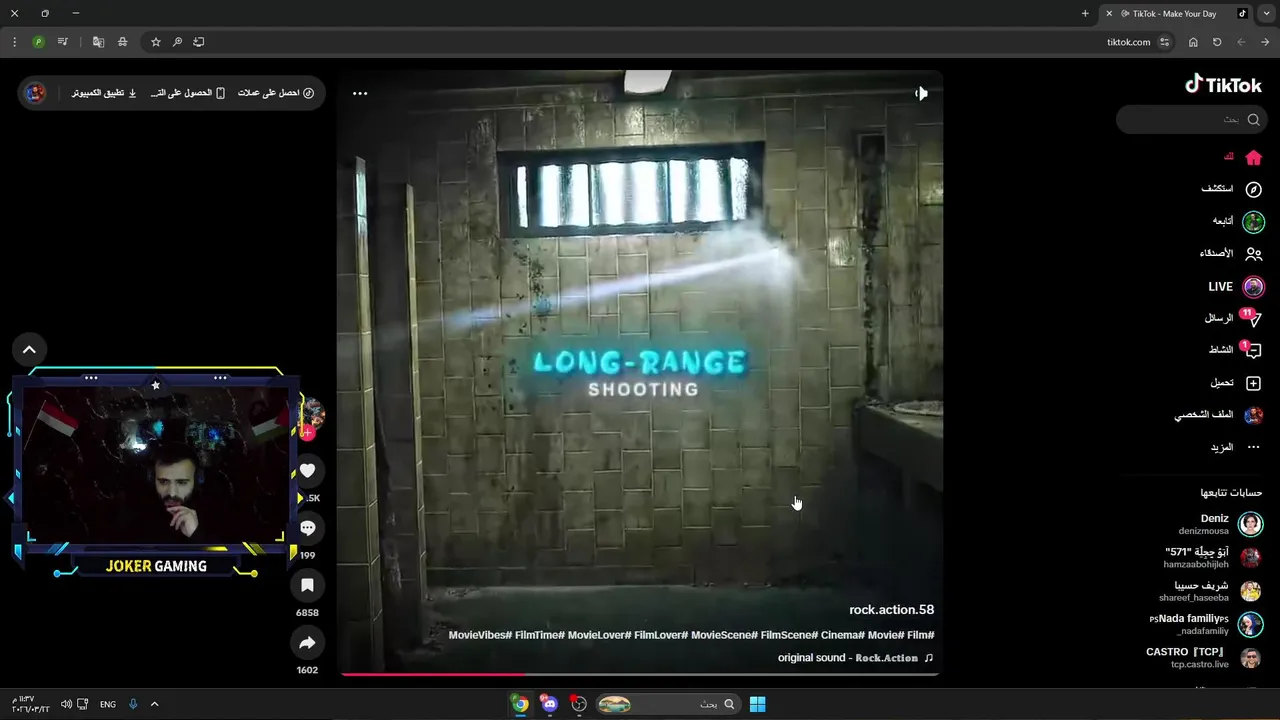Click the Google Translate toolbar icon
The image size is (1280, 720).
pyautogui.click(x=98, y=42)
